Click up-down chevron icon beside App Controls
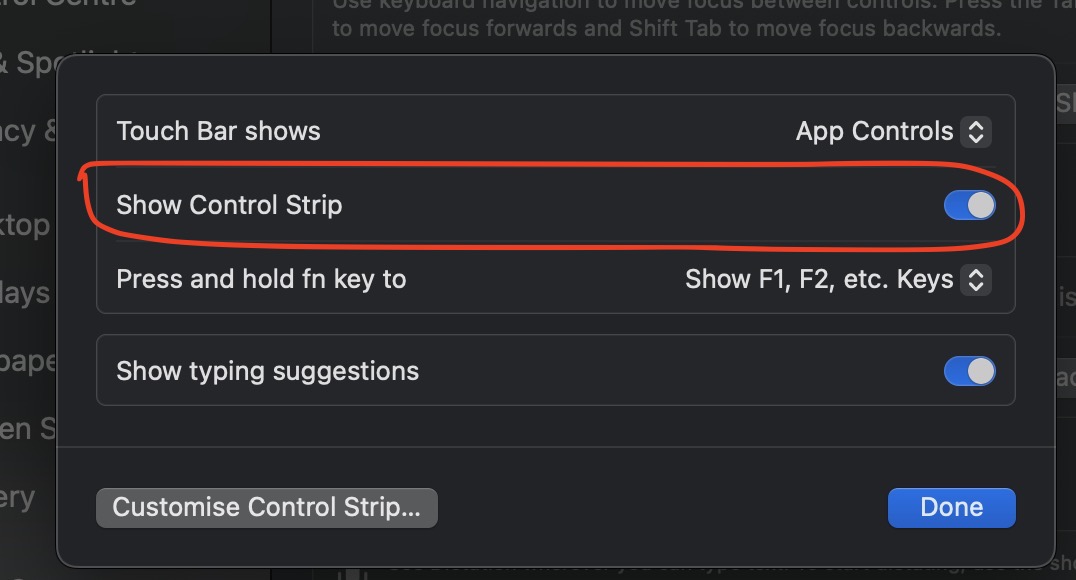The height and width of the screenshot is (580, 1076). (x=975, y=131)
